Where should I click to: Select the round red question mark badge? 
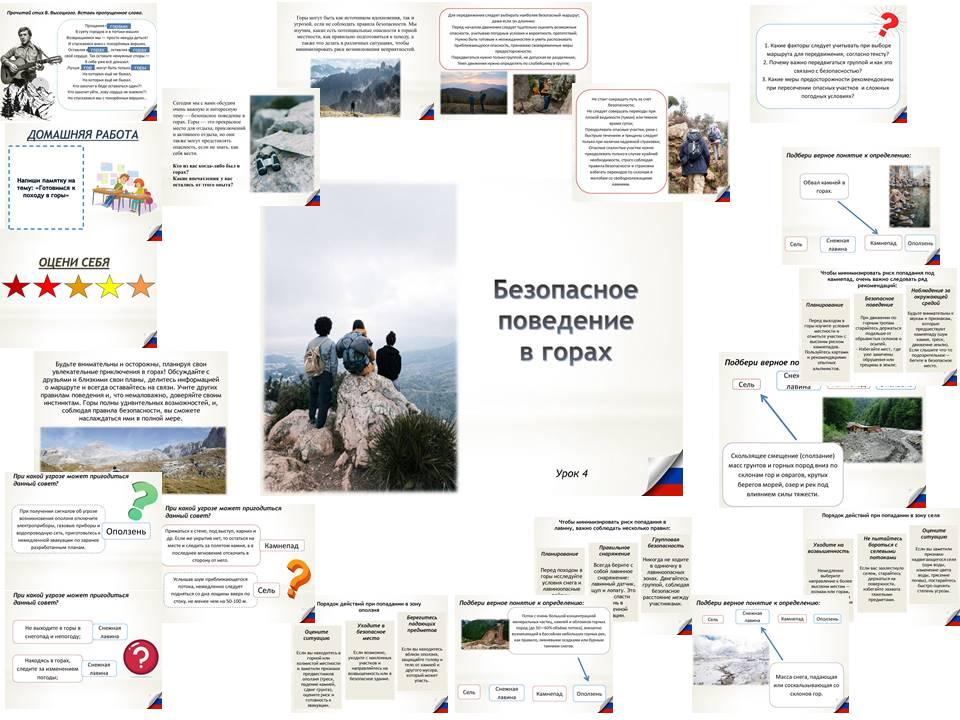(x=141, y=657)
